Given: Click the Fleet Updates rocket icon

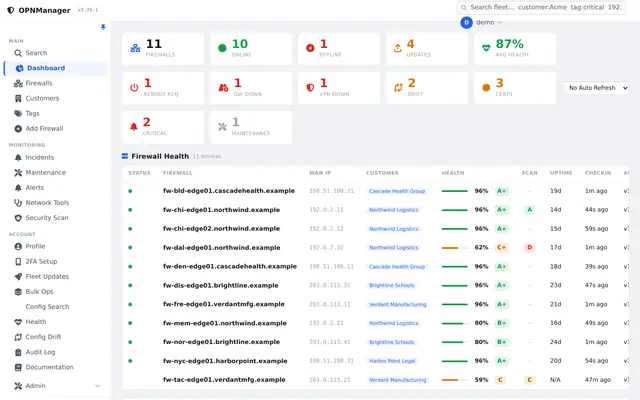Looking at the screenshot, I should [x=18, y=277].
